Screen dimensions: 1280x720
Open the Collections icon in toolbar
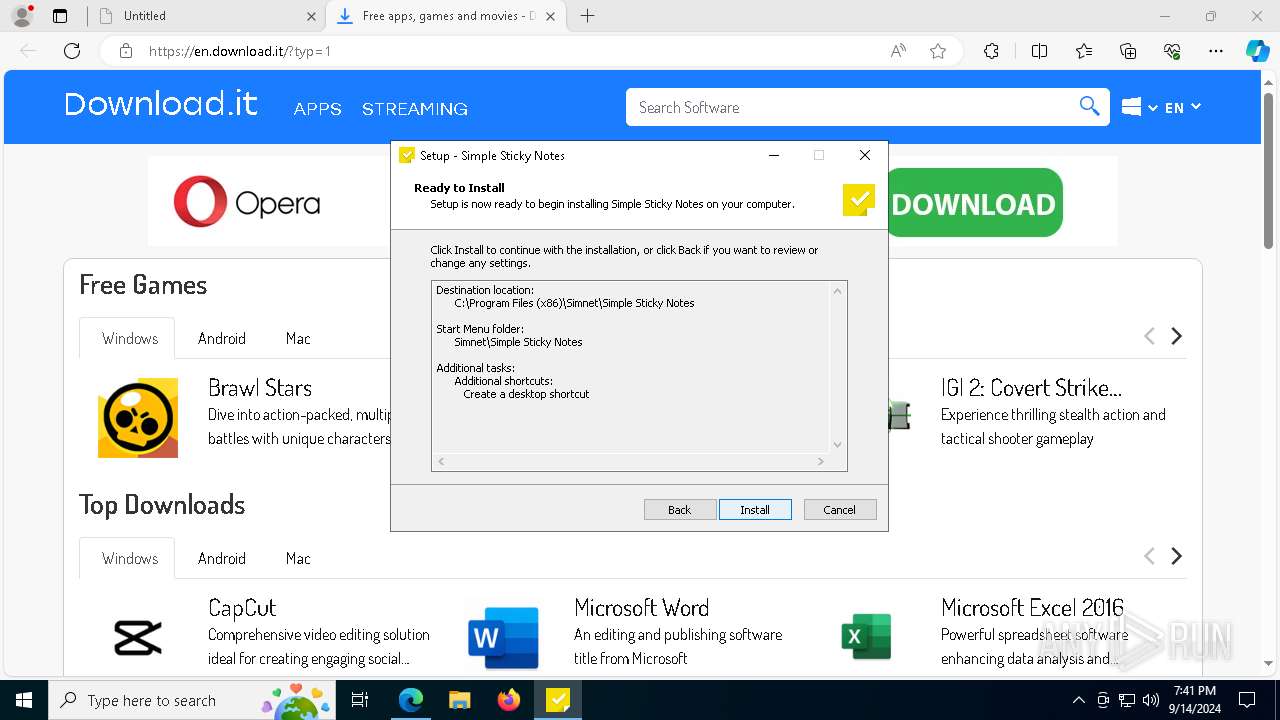pyautogui.click(x=1128, y=51)
